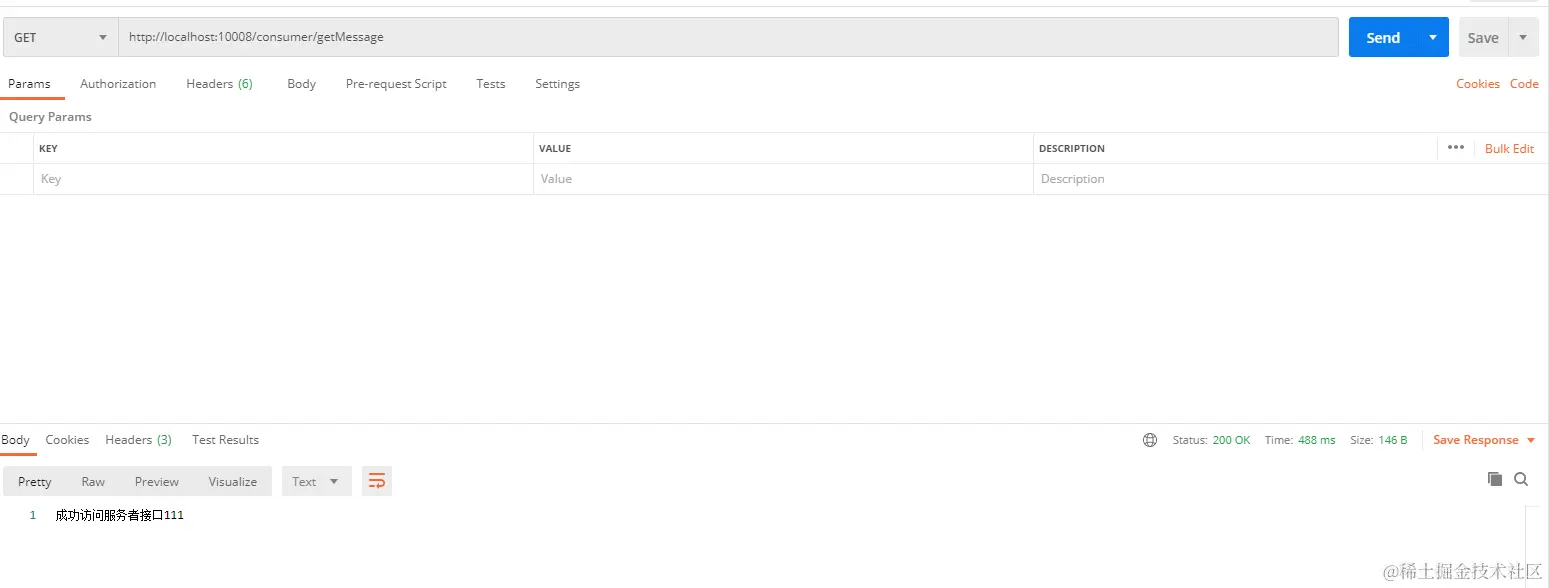Open the Test Results tab
Viewport: 1549px width, 588px height.
[225, 440]
